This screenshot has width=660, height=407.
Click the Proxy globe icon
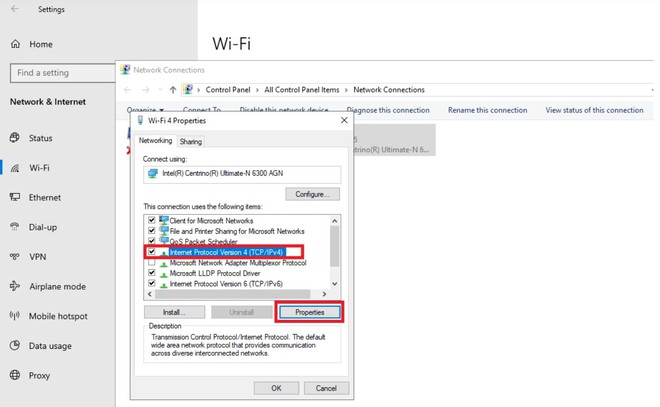15,375
